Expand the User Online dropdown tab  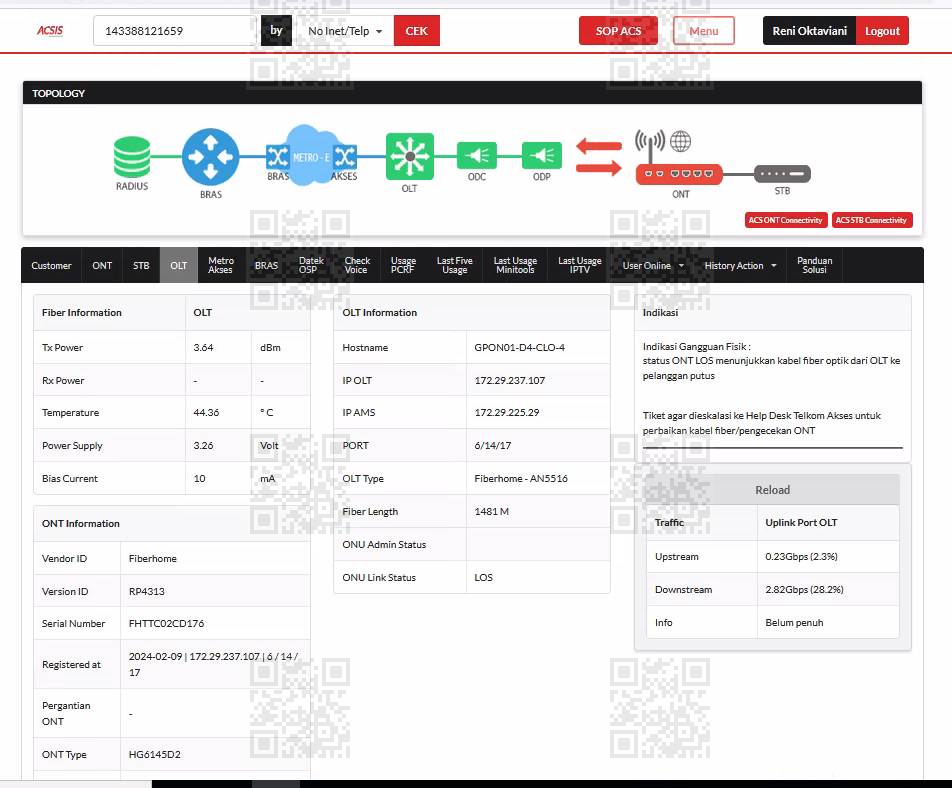[653, 265]
